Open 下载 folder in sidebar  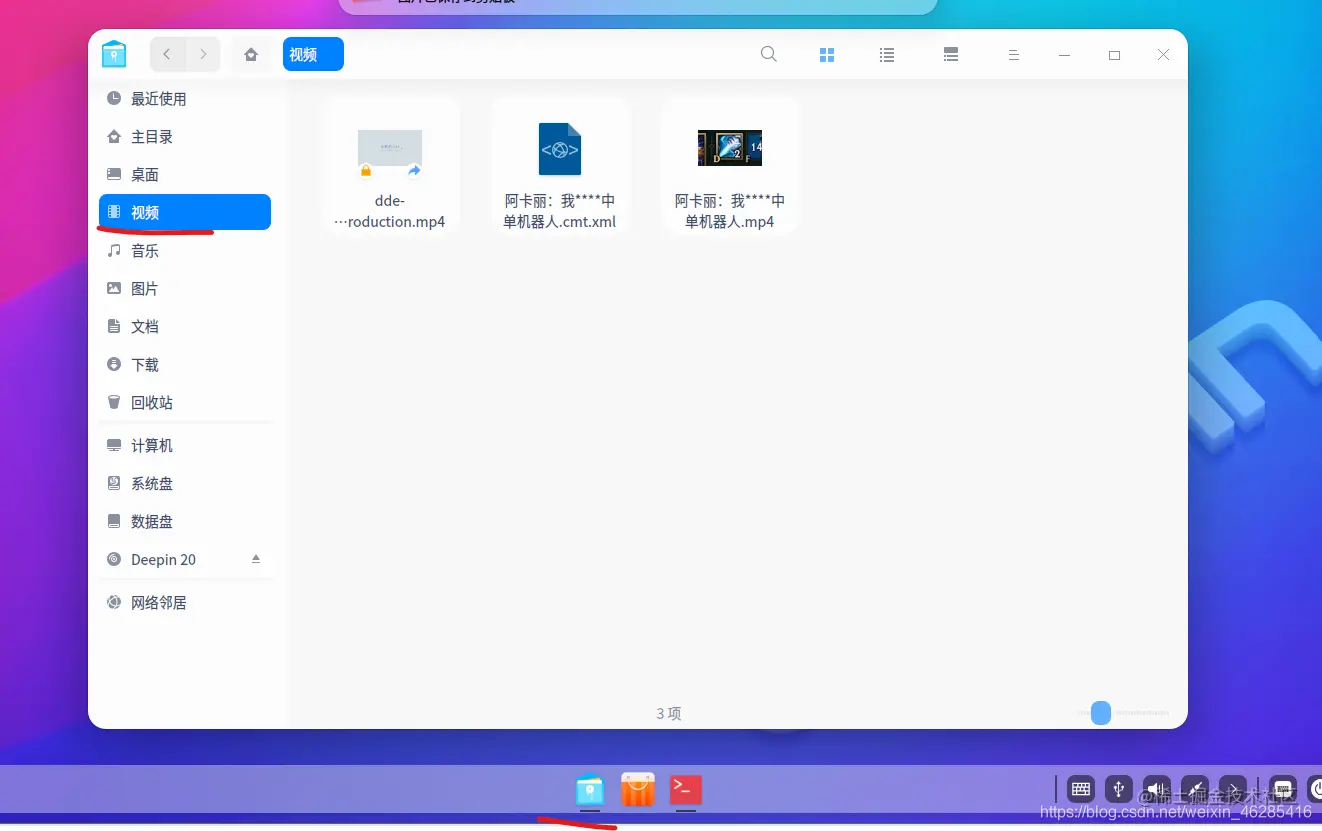point(185,365)
